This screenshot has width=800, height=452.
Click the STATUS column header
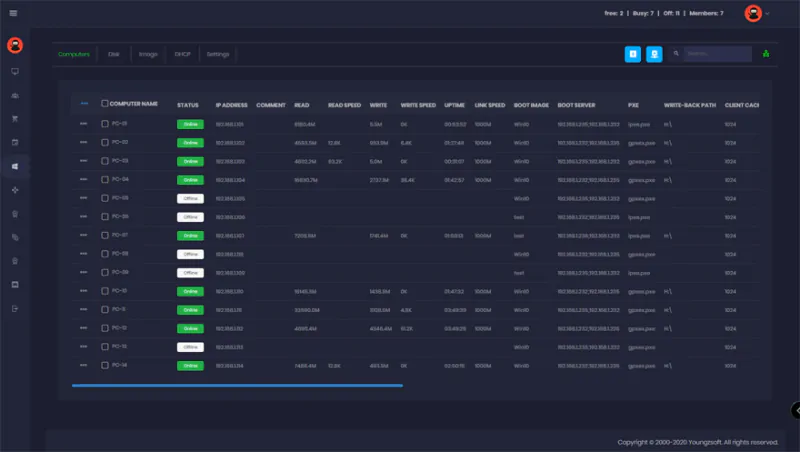point(188,105)
